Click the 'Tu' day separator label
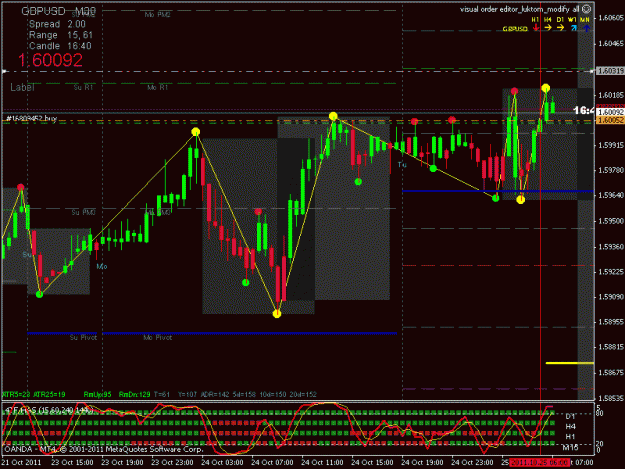The height and width of the screenshot is (469, 625). 402,165
